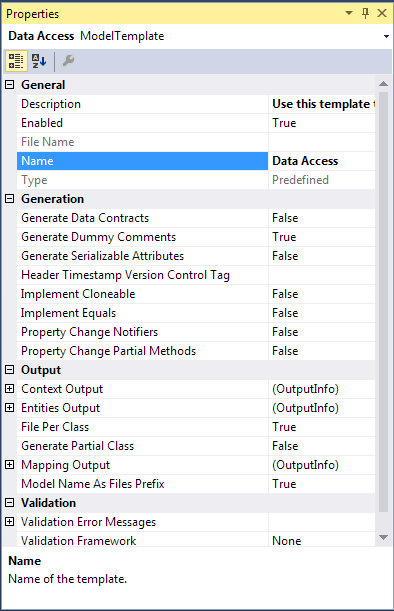This screenshot has height=611, width=394.
Task: Collapse the Output category
Action: (10, 369)
